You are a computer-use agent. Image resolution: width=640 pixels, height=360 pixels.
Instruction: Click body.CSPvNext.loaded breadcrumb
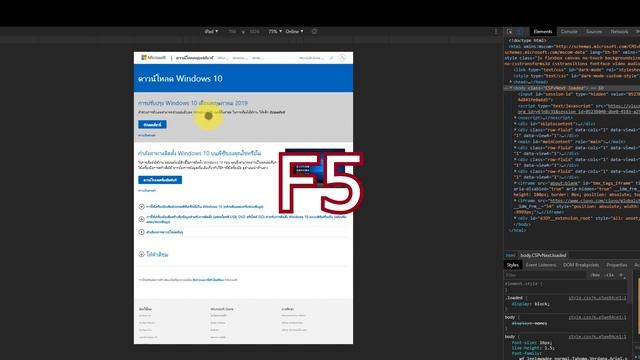coord(543,255)
